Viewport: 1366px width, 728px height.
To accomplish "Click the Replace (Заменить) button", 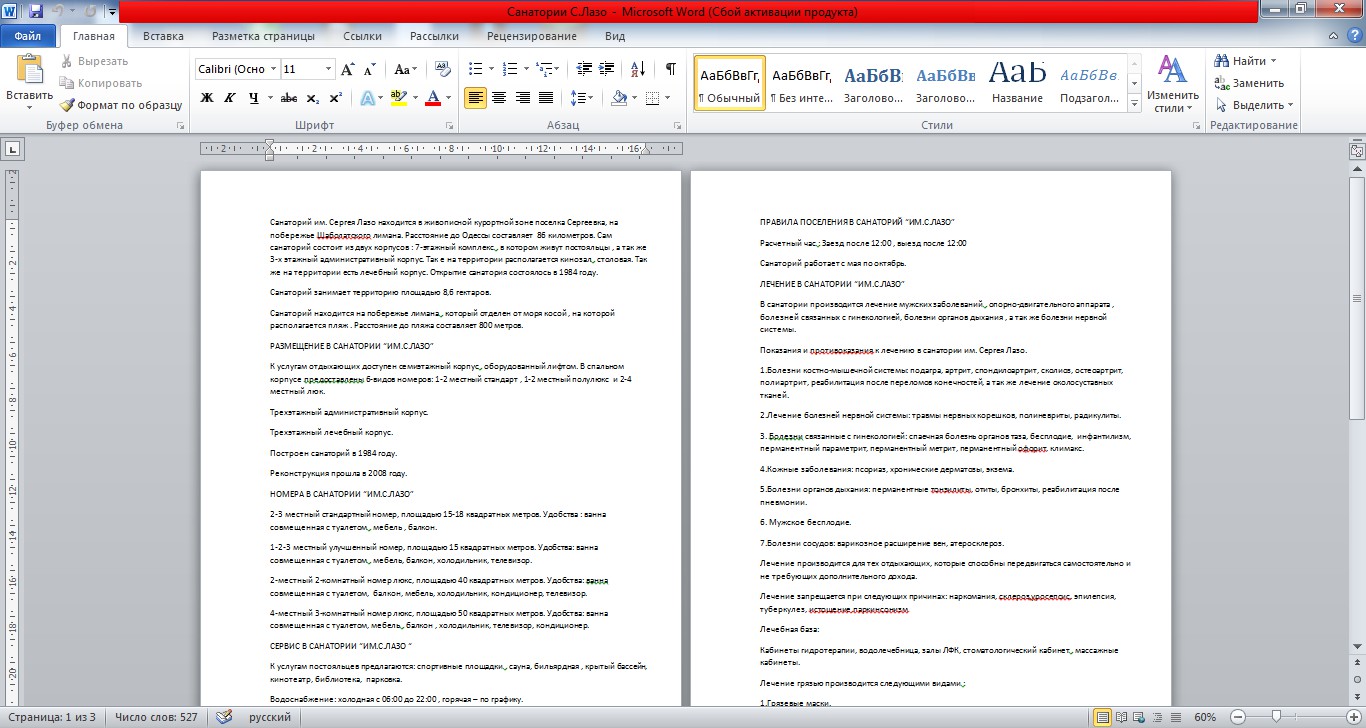I will 1249,83.
